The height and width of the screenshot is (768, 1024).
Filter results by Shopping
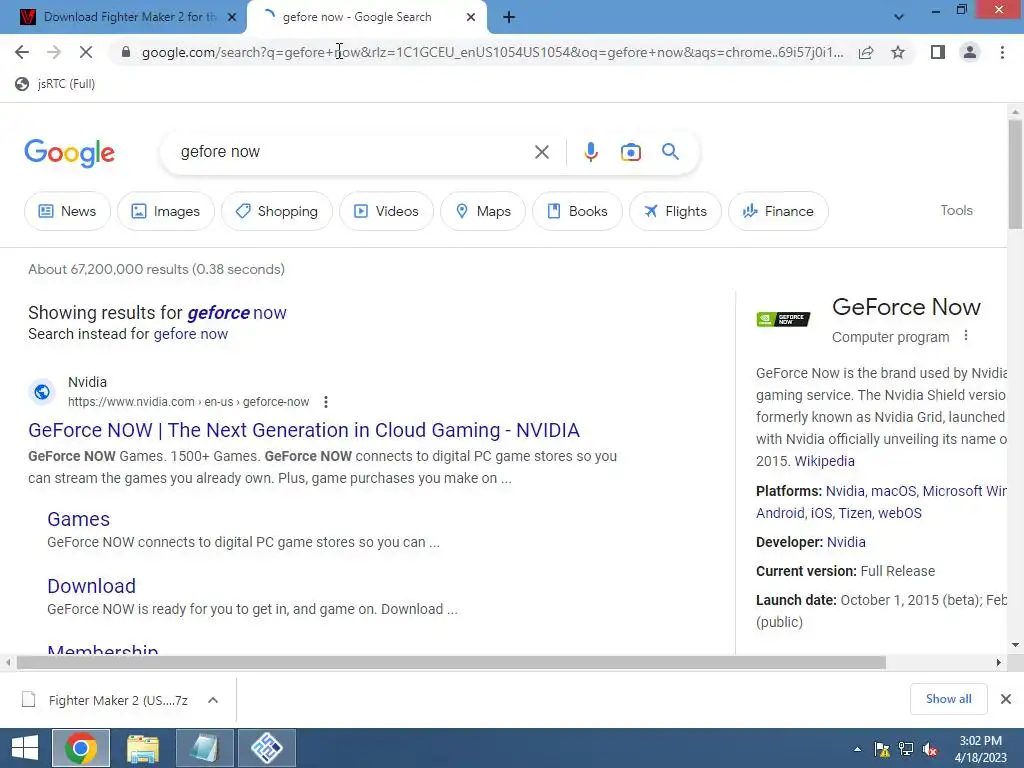[x=277, y=211]
